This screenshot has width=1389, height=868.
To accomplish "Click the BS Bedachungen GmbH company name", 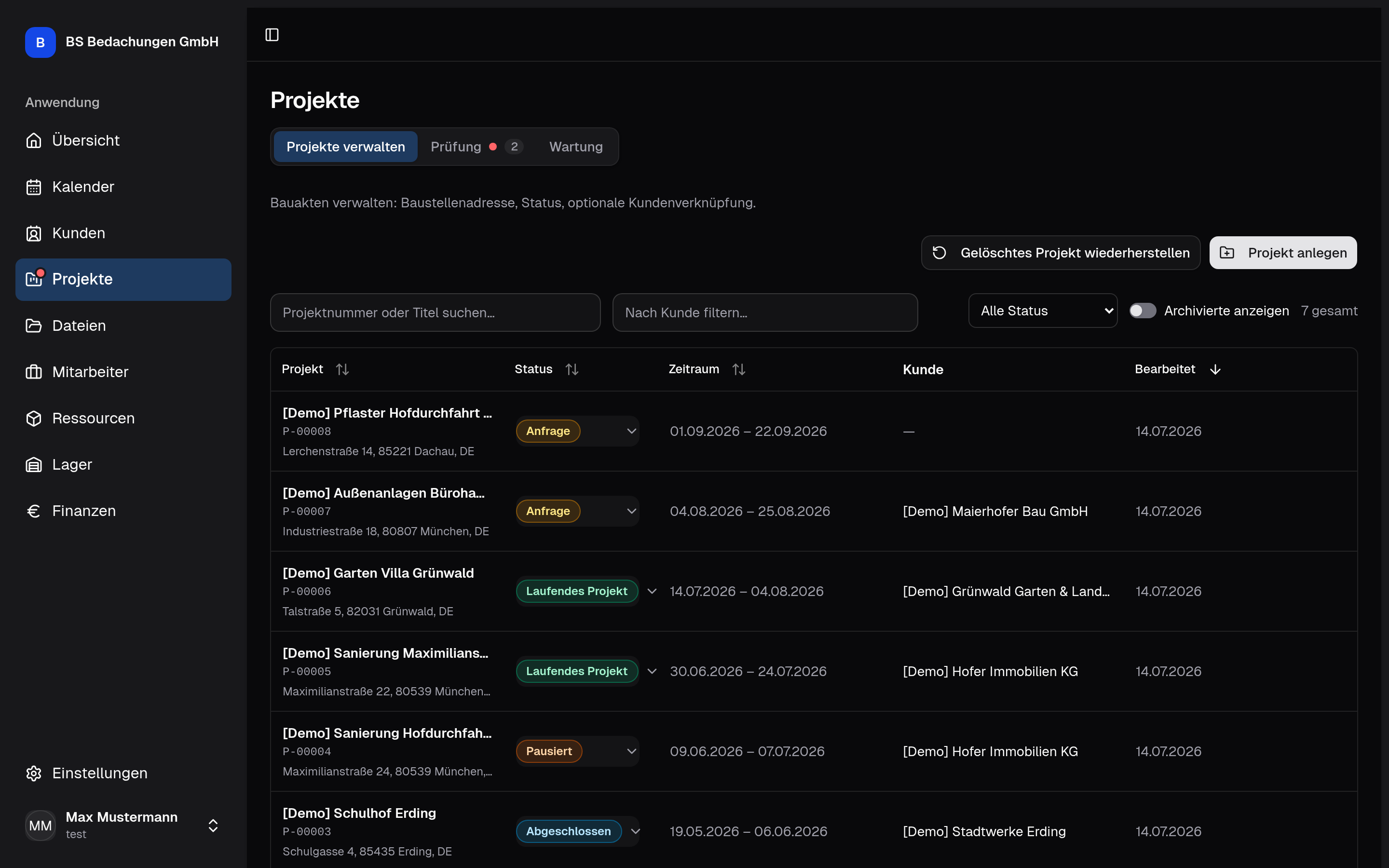I will (x=142, y=41).
